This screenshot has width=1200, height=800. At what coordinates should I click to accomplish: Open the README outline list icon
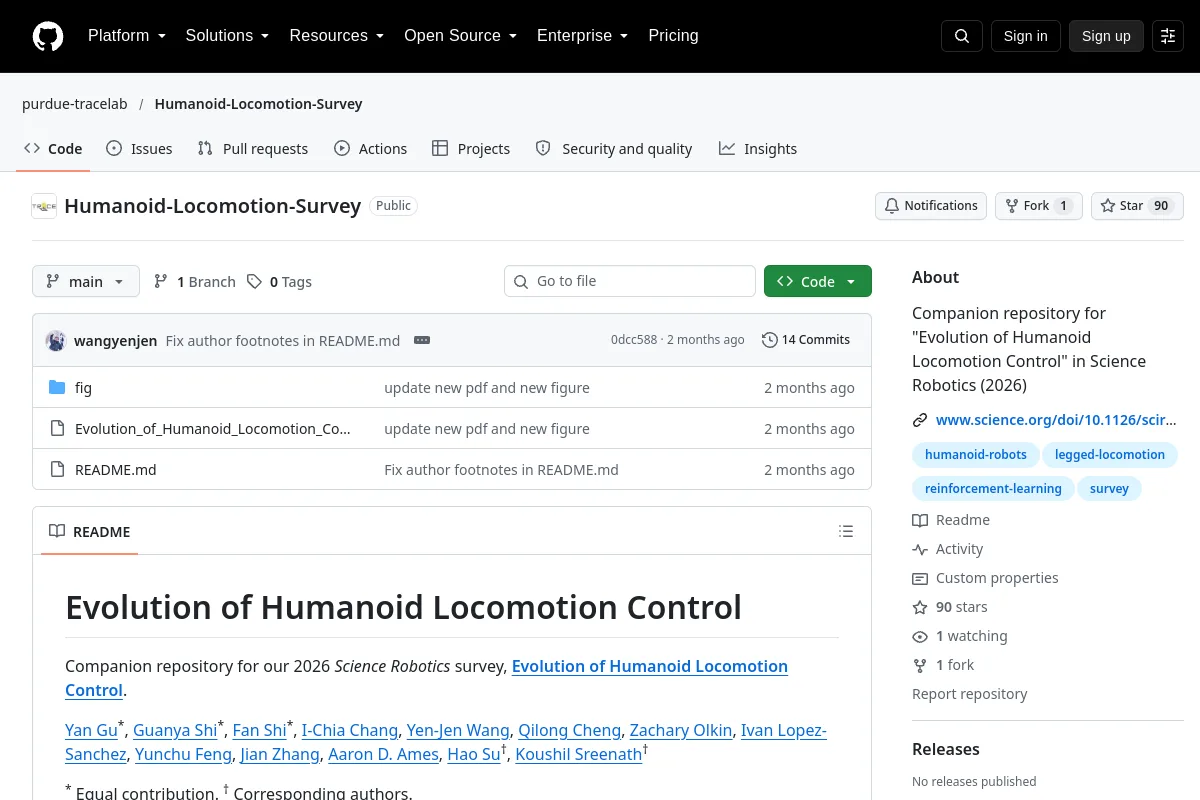(x=846, y=531)
